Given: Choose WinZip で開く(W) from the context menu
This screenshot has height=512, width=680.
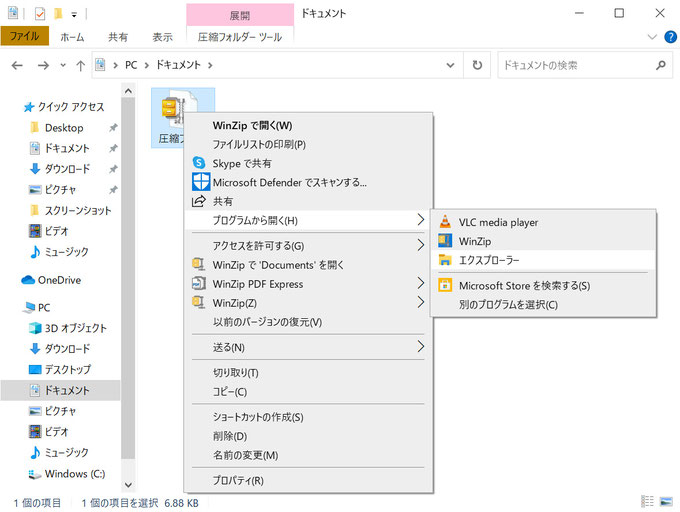Looking at the screenshot, I should [x=308, y=125].
